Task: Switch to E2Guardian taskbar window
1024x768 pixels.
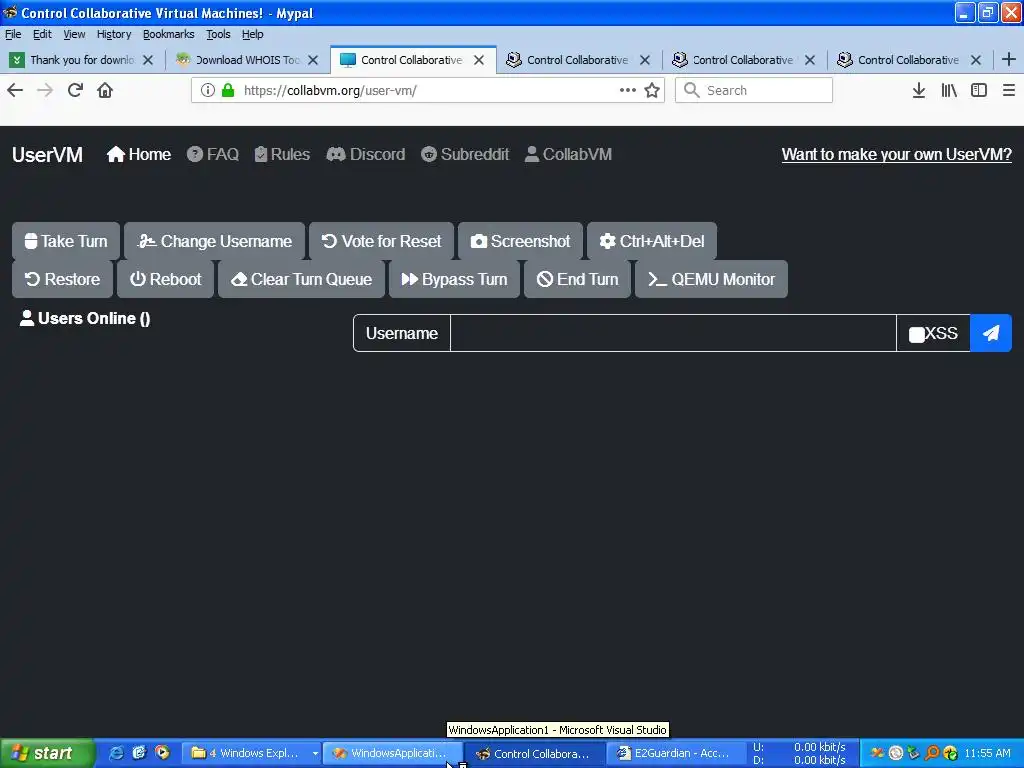Action: point(676,753)
